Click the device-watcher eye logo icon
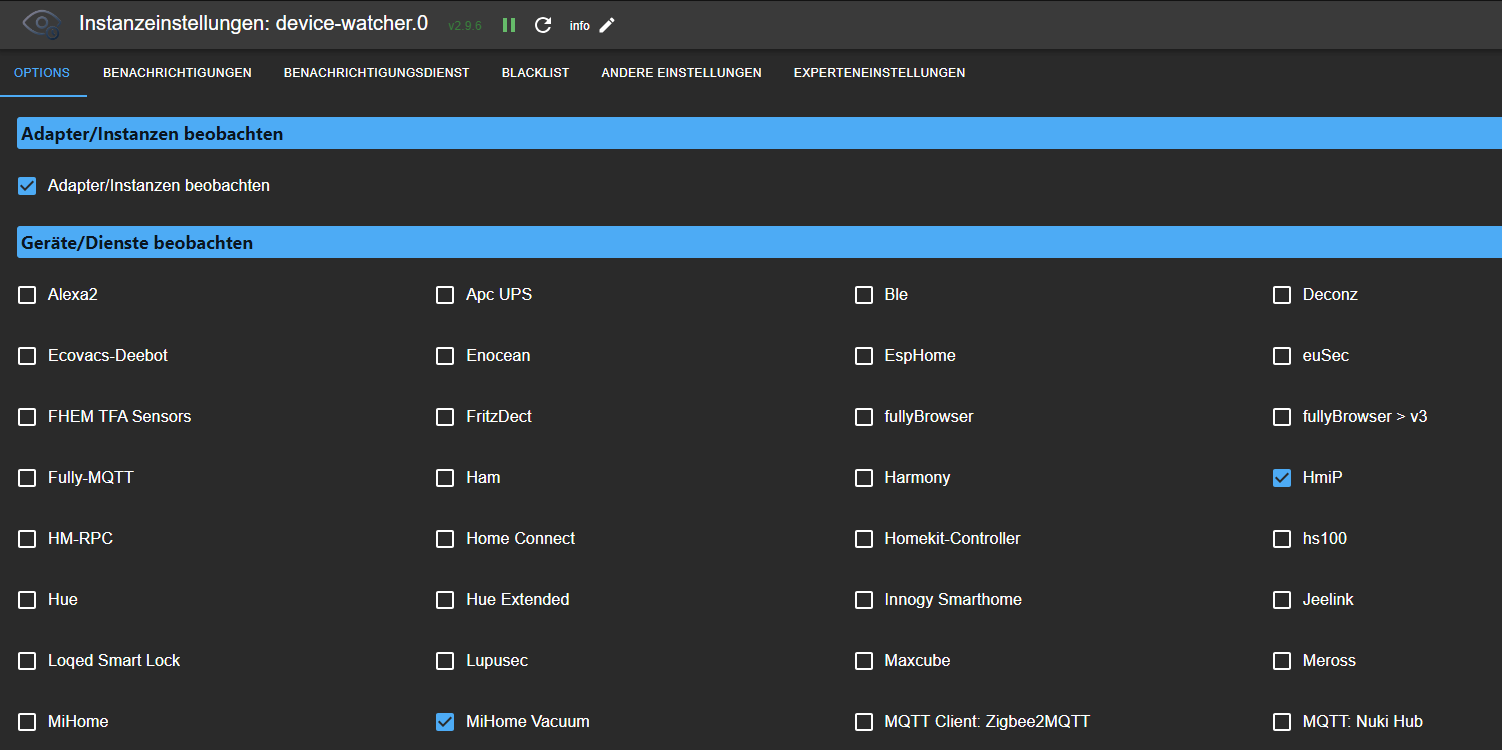 pyautogui.click(x=40, y=24)
